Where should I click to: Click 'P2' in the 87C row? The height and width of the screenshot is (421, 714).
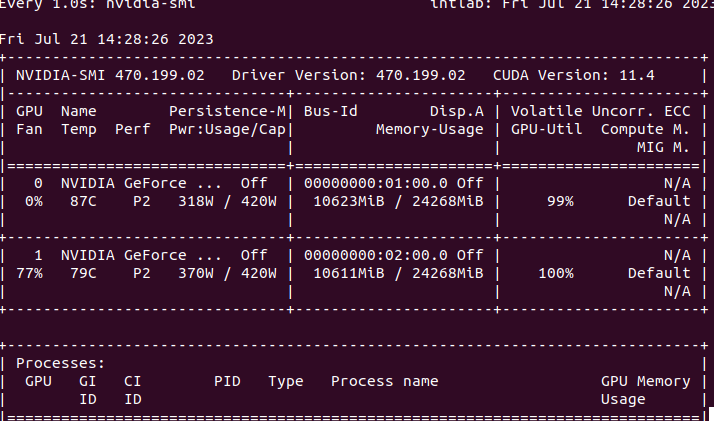pyautogui.click(x=142, y=201)
